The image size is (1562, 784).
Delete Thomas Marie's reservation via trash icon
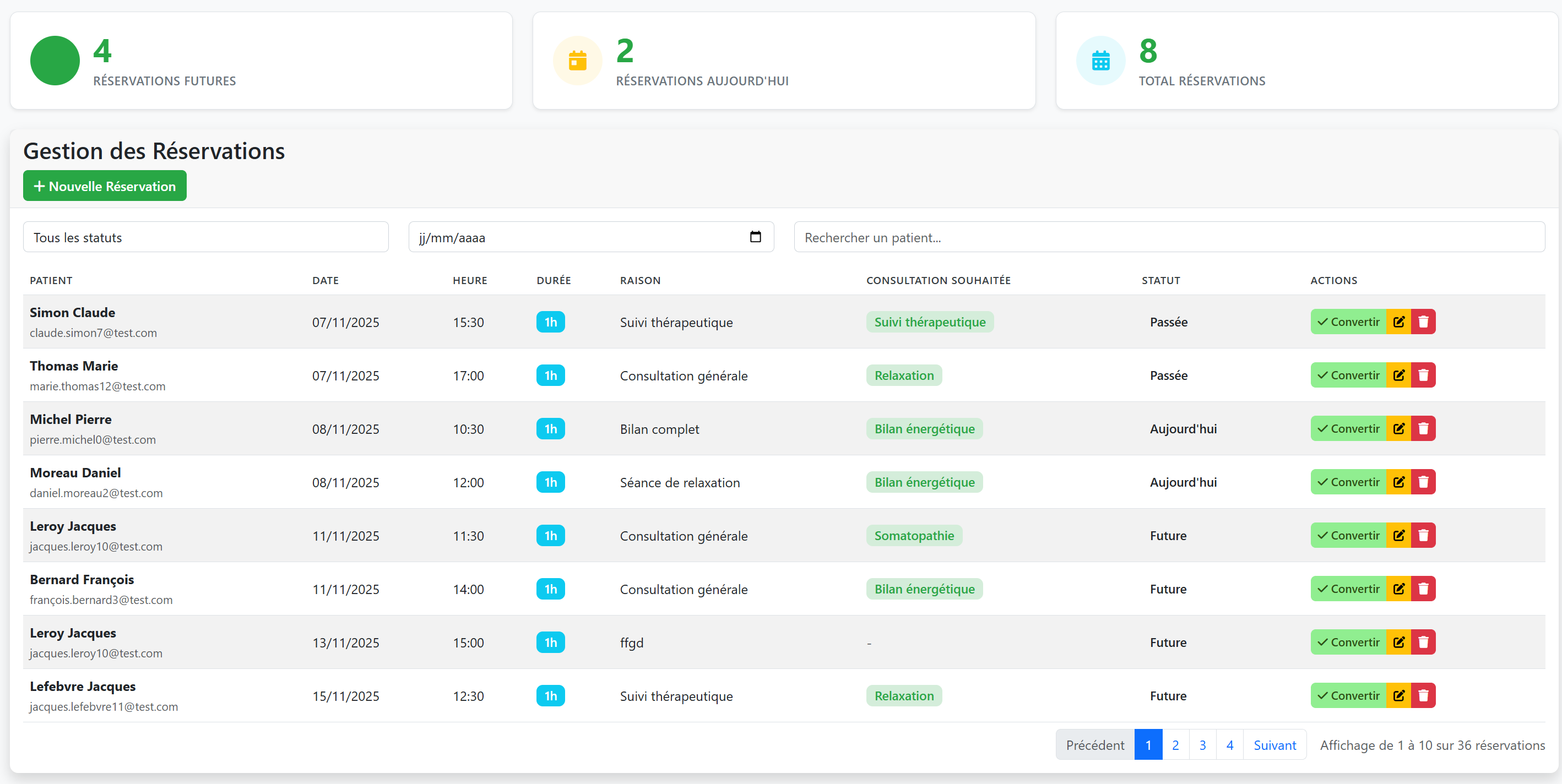(x=1424, y=375)
